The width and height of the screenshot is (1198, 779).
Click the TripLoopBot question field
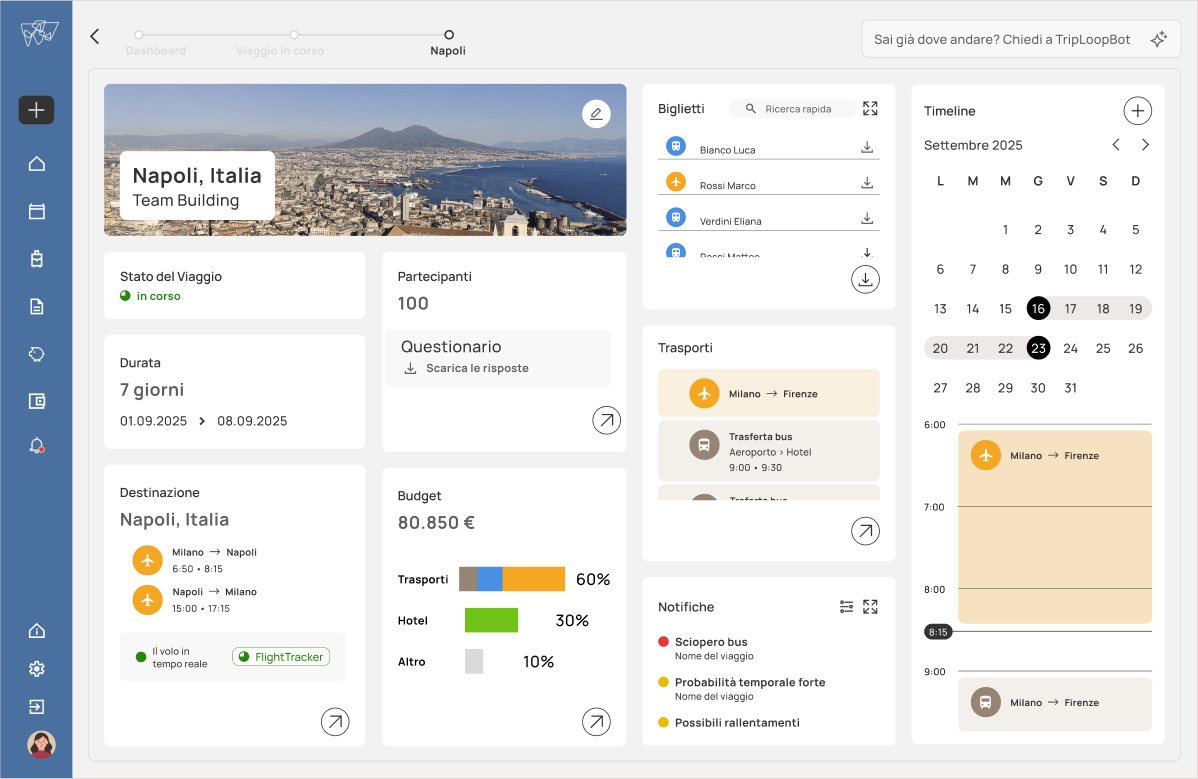(1021, 39)
